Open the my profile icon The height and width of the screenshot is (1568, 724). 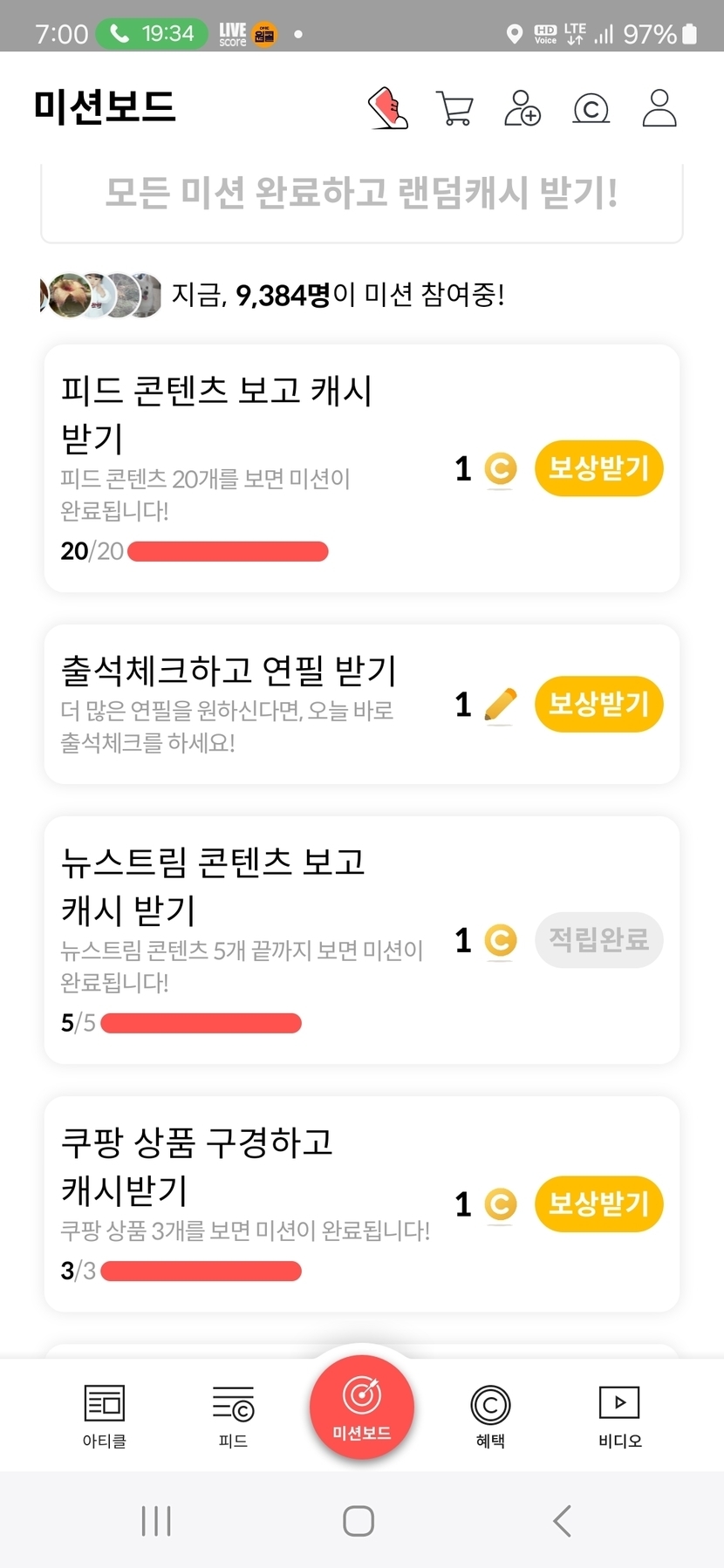659,108
